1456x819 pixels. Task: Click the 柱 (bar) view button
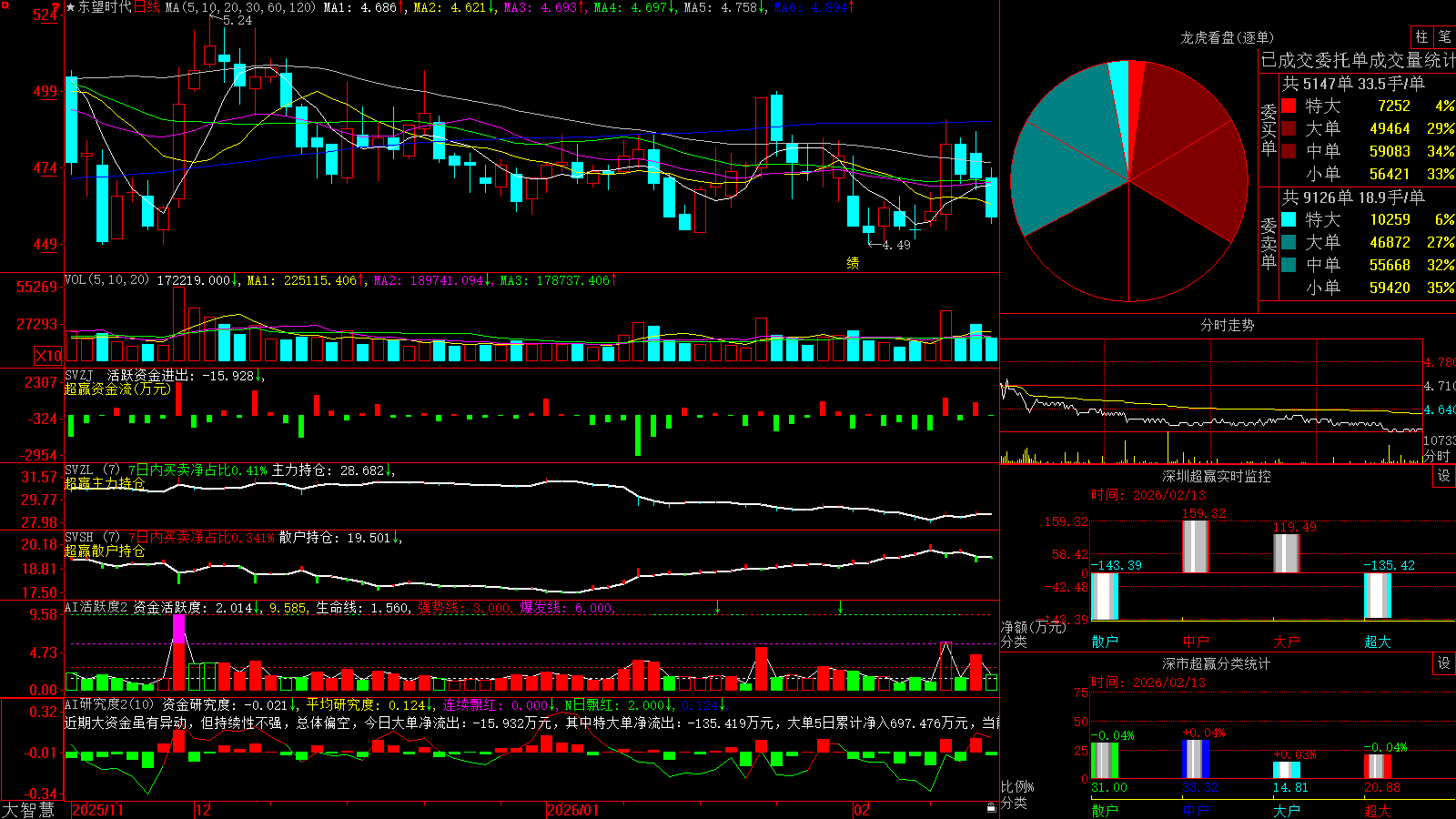1421,36
